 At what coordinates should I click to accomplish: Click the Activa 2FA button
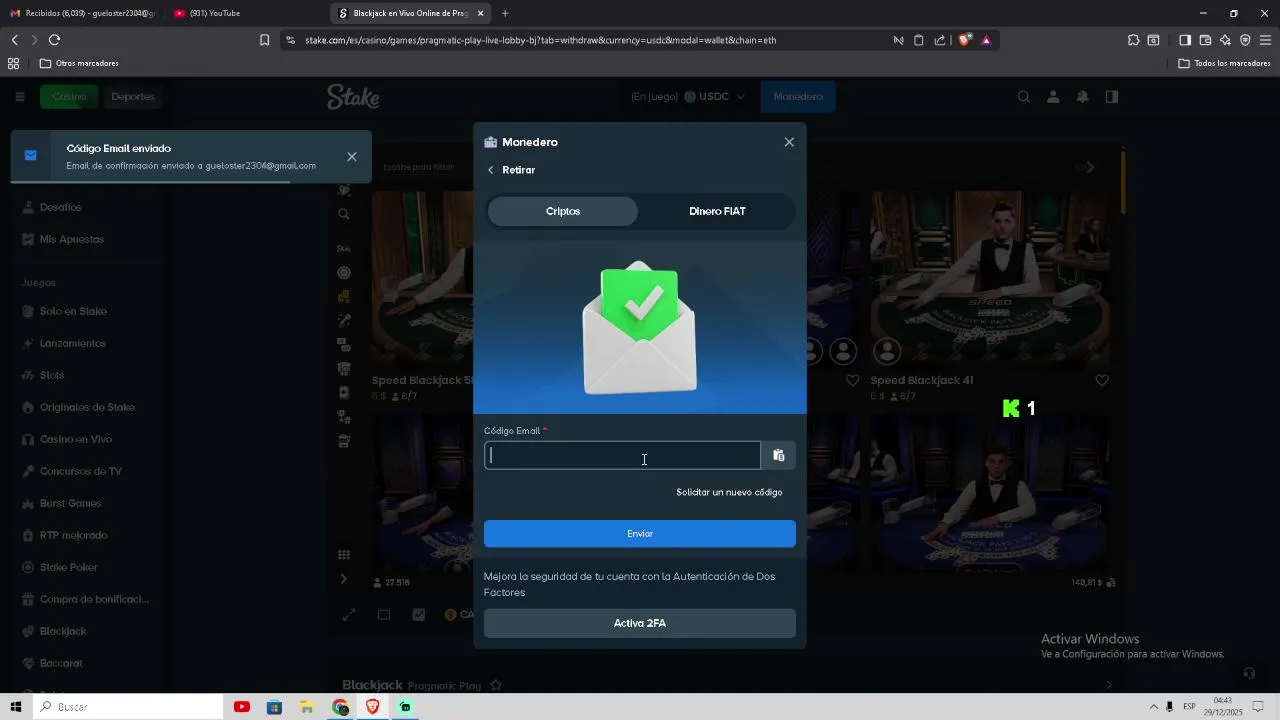[640, 623]
